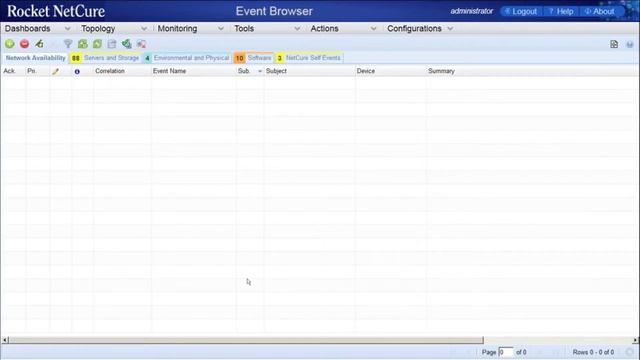
Task: Click the Event Browser title text
Action: [274, 11]
